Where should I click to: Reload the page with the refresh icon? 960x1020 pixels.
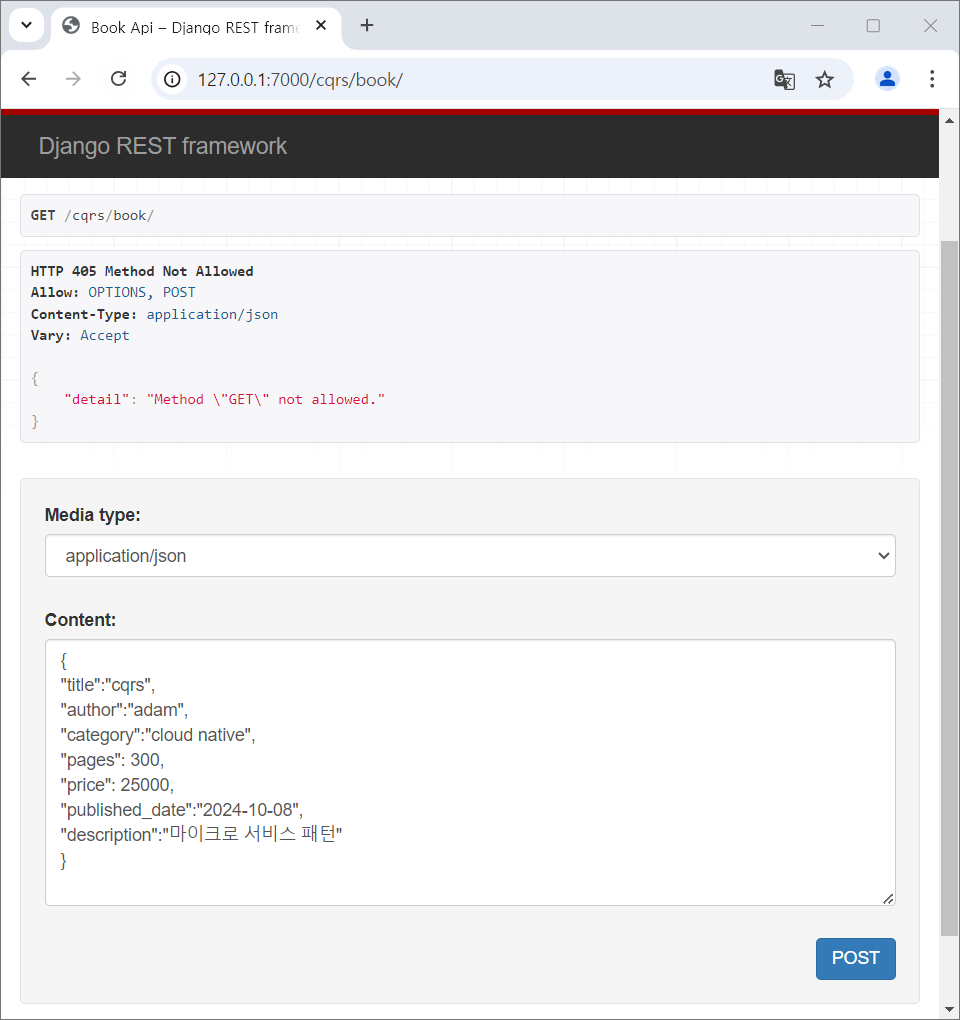point(118,79)
